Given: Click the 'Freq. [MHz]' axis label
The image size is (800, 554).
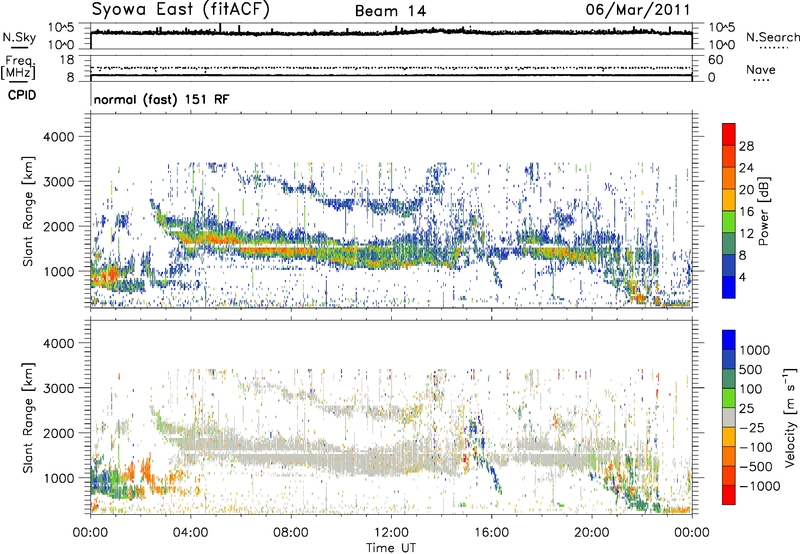Looking at the screenshot, I should click(x=18, y=68).
